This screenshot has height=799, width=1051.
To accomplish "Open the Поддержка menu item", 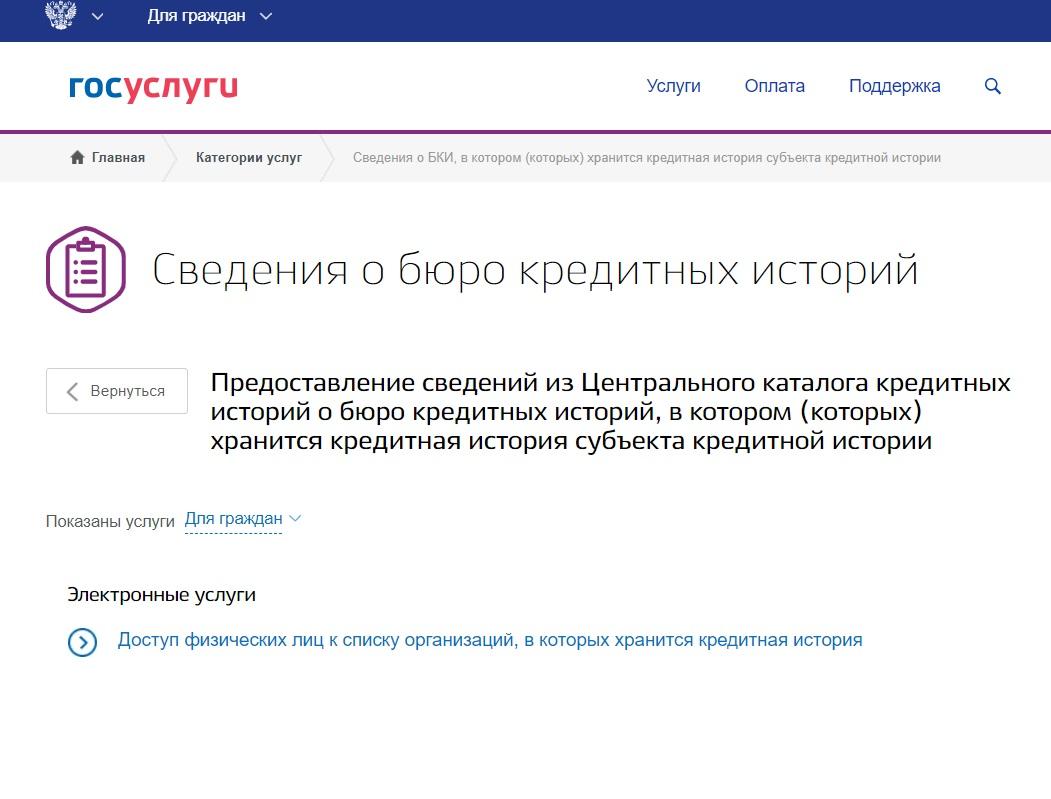I will pos(894,86).
